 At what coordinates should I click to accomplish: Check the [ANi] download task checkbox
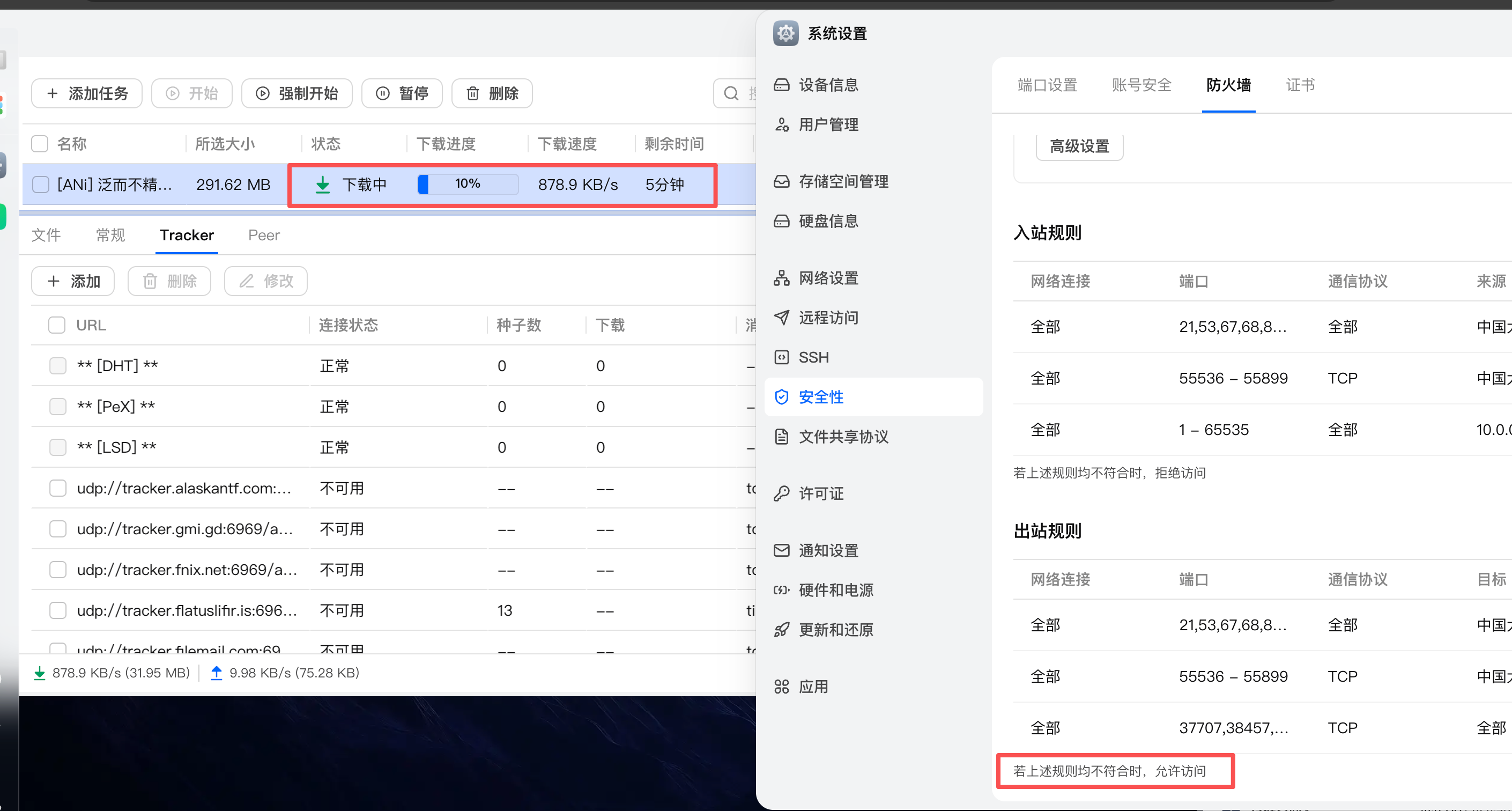(41, 185)
